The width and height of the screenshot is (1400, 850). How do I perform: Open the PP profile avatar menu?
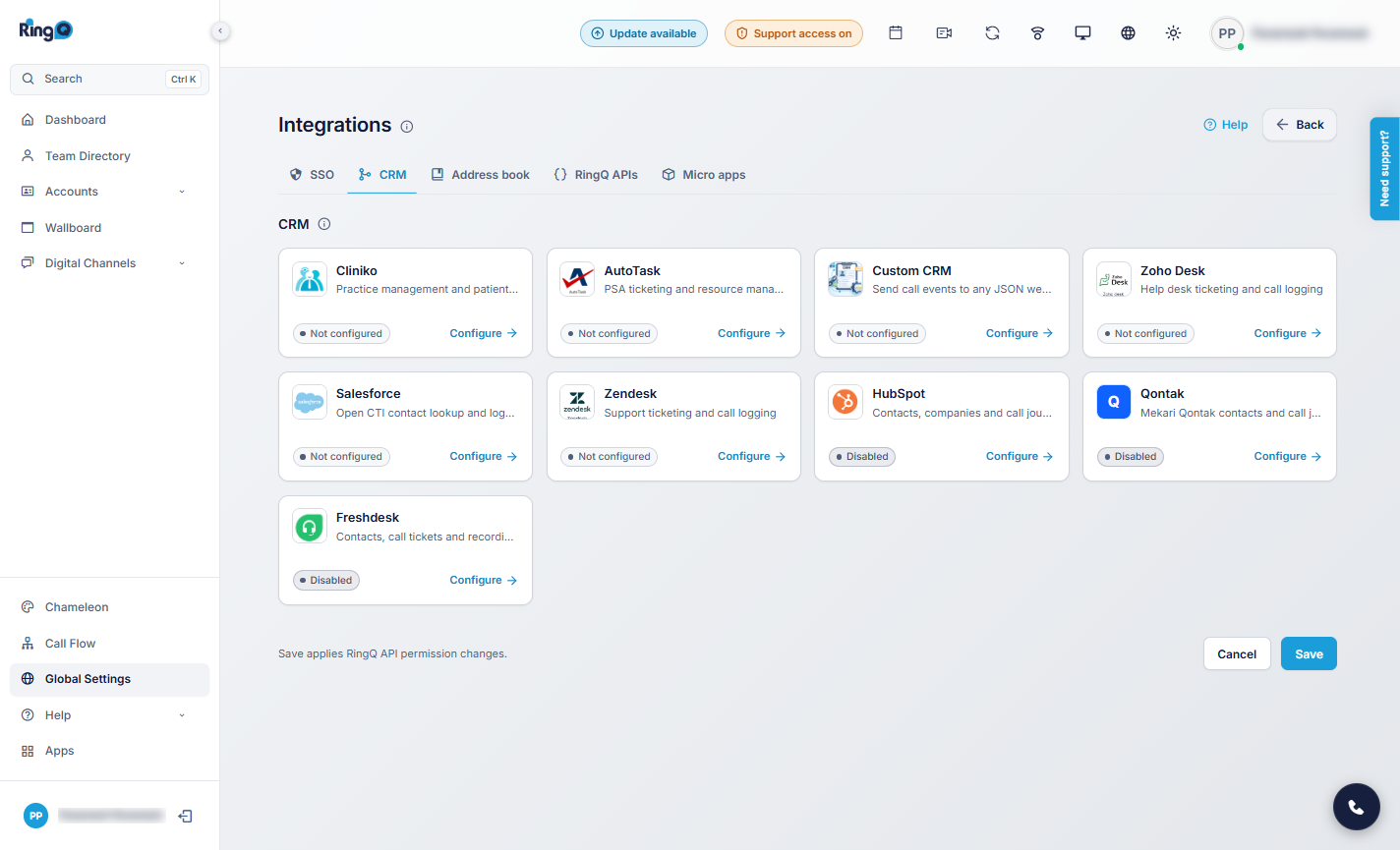[x=1227, y=33]
